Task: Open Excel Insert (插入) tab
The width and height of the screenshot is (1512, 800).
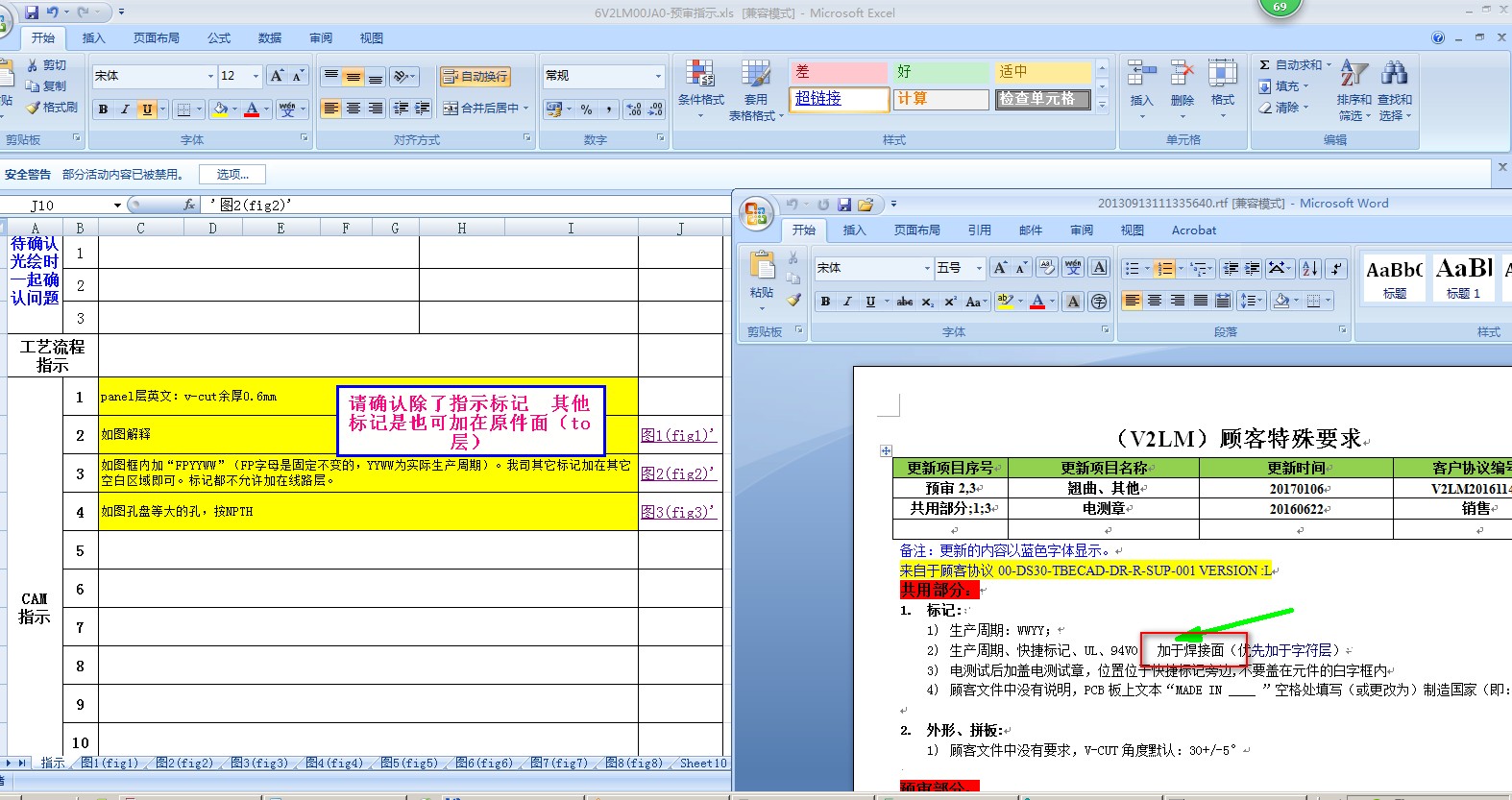Action: tap(93, 38)
